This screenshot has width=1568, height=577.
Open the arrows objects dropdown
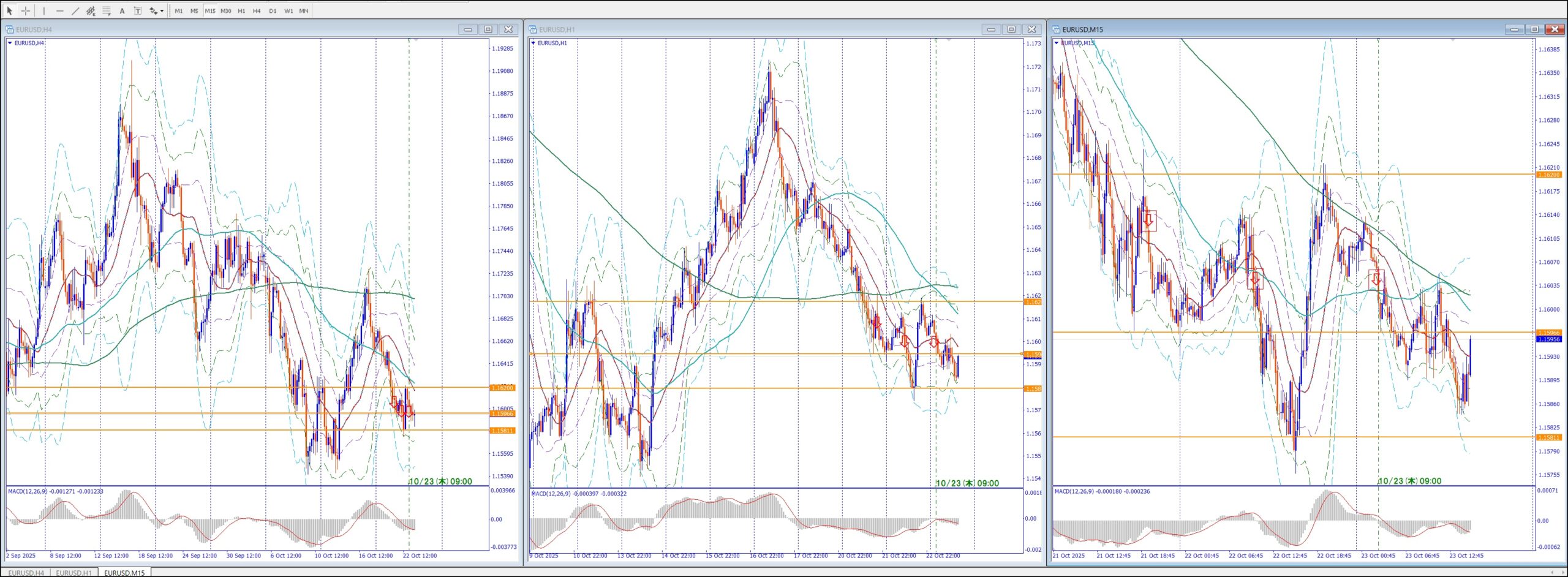[162, 11]
